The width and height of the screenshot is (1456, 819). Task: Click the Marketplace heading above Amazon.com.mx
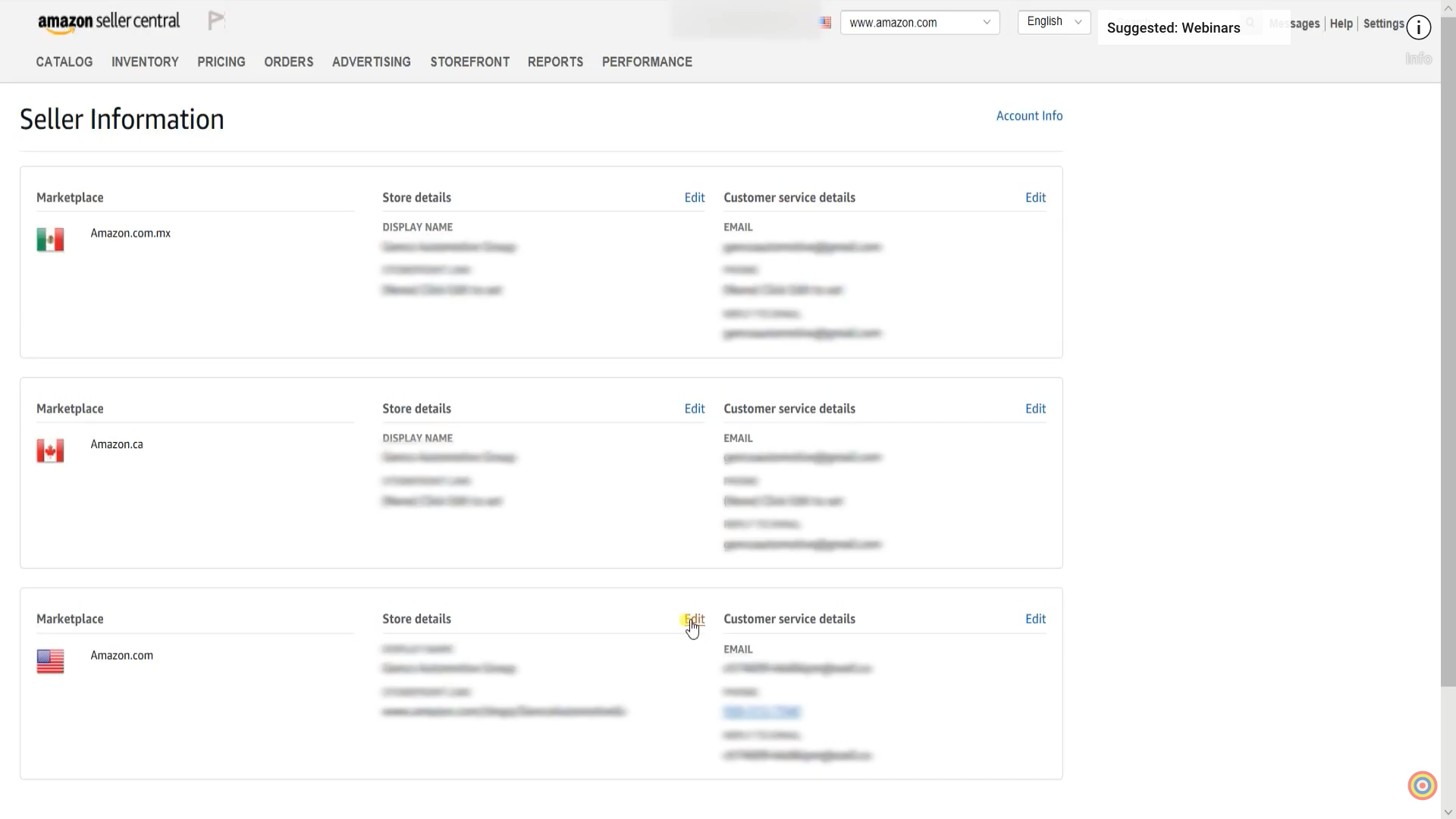tap(70, 198)
